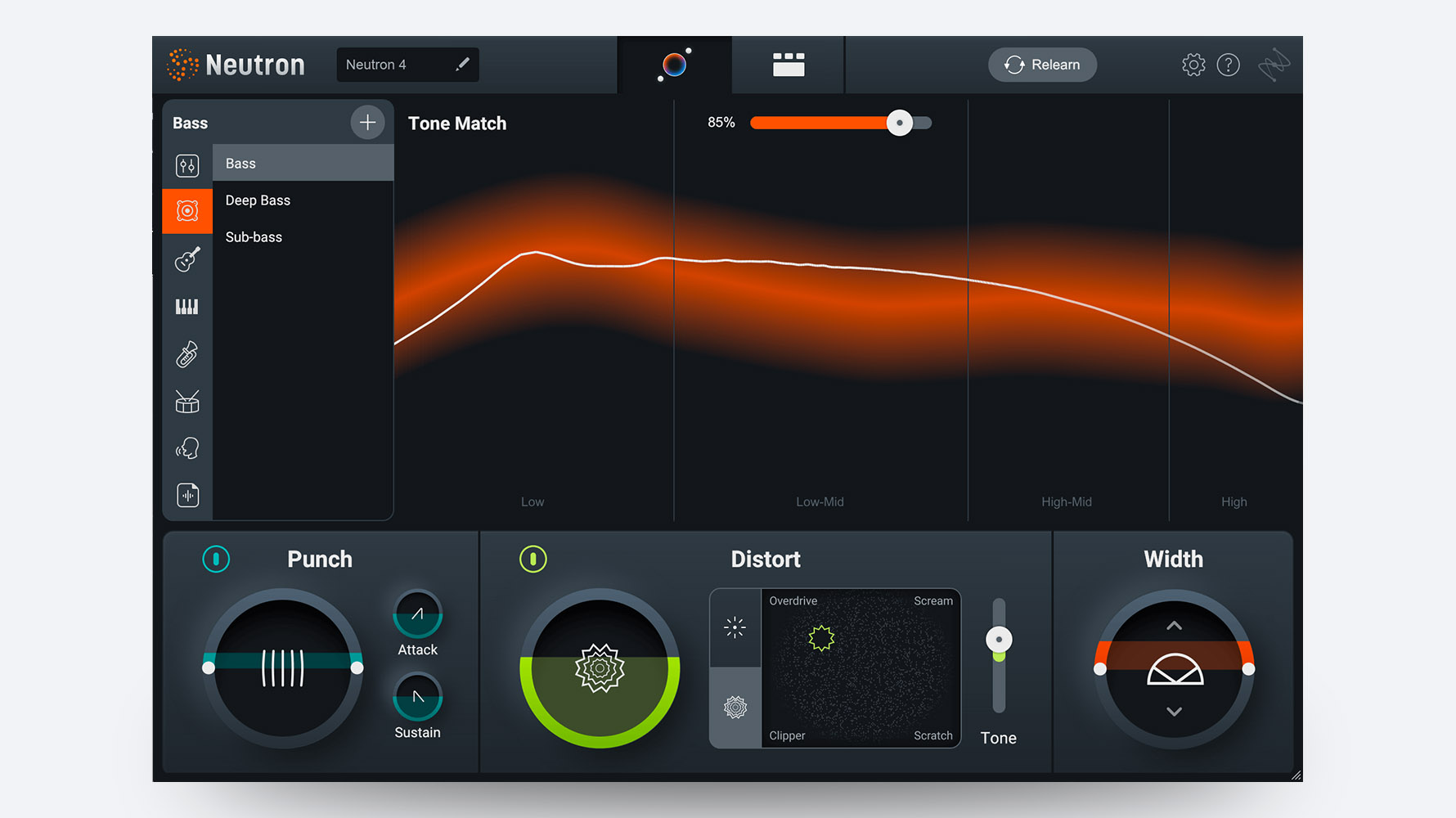Viewport: 1456px width, 818px height.
Task: Open the settings gear
Action: pos(1193,65)
